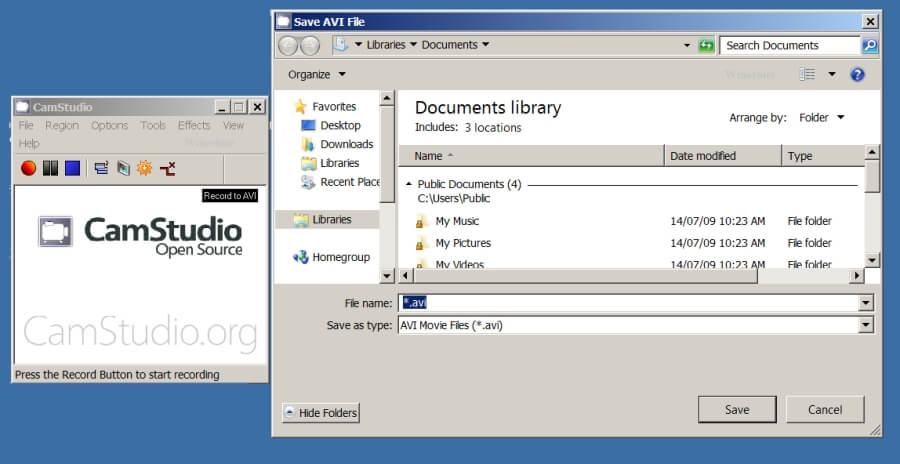Open the View menu in CamStudio
Viewport: 900px width, 464px height.
click(233, 125)
